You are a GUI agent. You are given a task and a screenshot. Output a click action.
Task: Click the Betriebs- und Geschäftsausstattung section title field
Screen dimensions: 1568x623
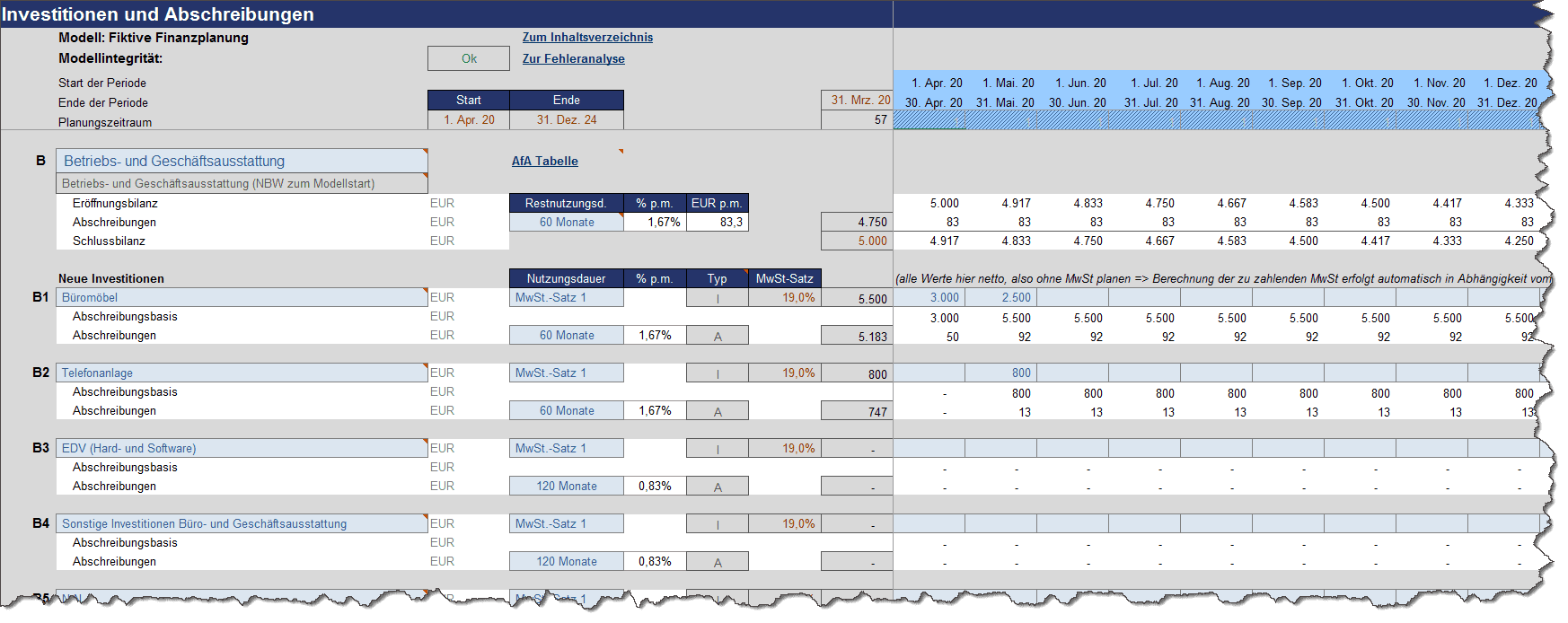coord(241,162)
